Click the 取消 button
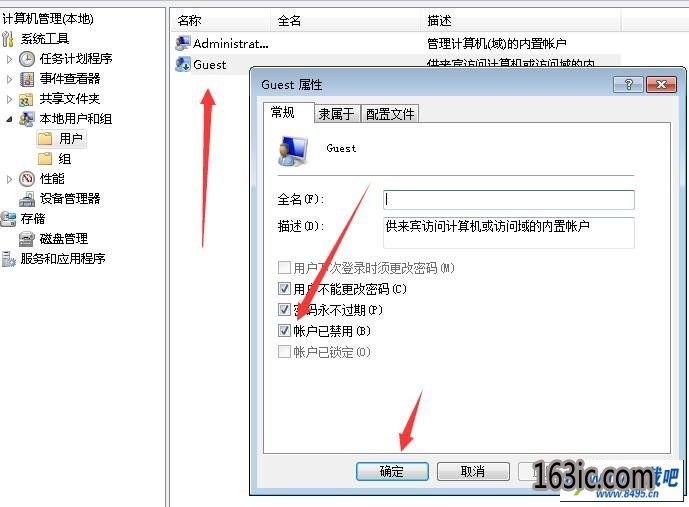 coord(473,471)
